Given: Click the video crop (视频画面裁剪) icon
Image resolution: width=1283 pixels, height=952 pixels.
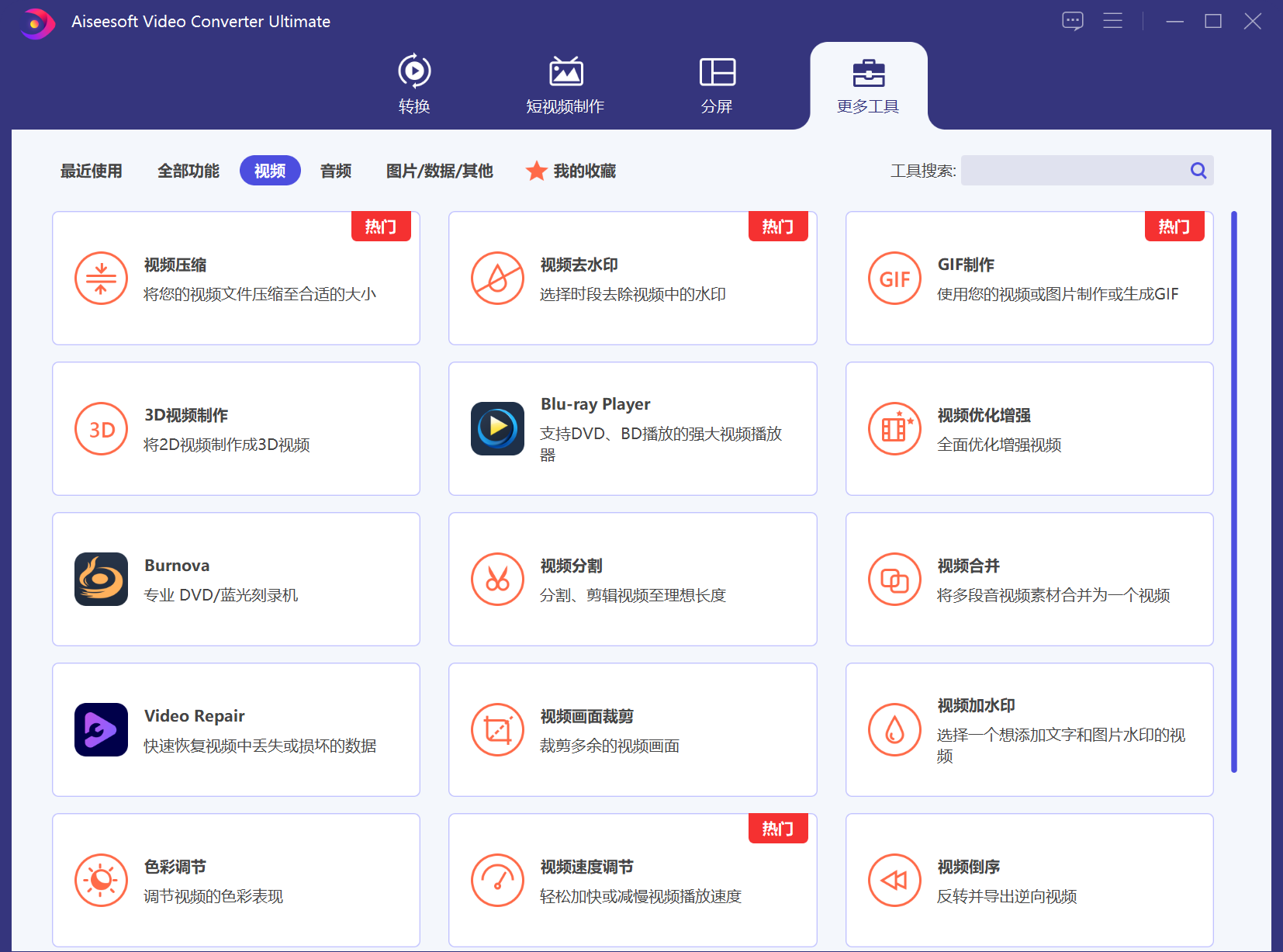Looking at the screenshot, I should coord(497,729).
